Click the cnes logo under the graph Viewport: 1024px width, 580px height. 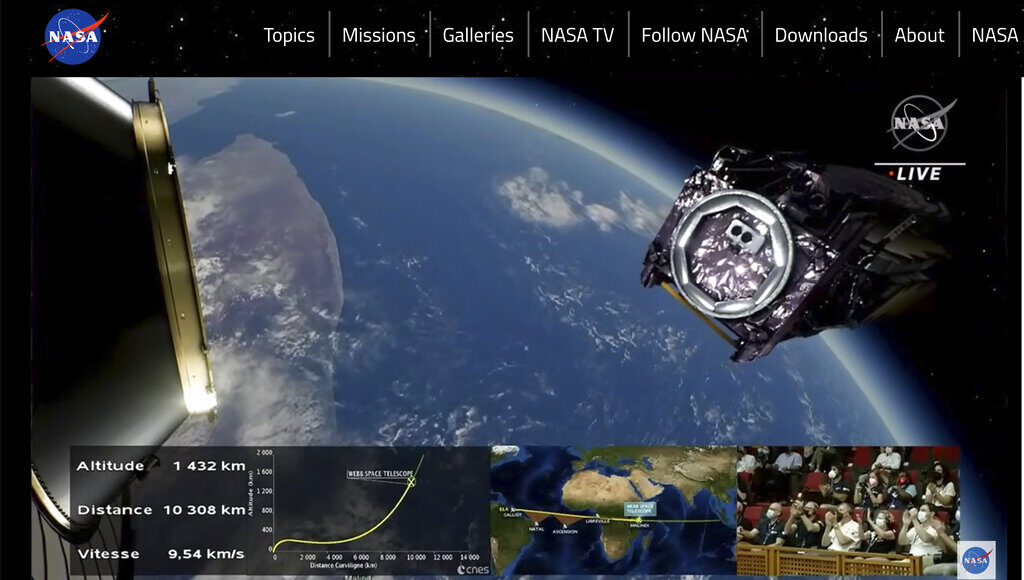point(472,569)
